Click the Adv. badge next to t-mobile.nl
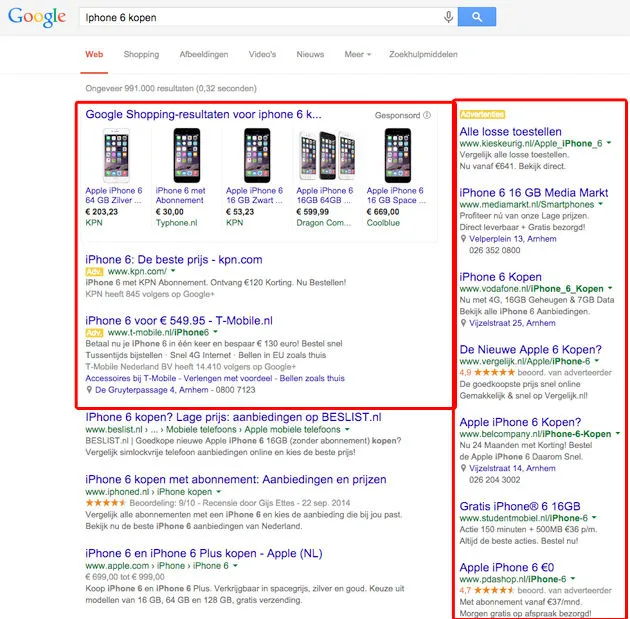 94,333
